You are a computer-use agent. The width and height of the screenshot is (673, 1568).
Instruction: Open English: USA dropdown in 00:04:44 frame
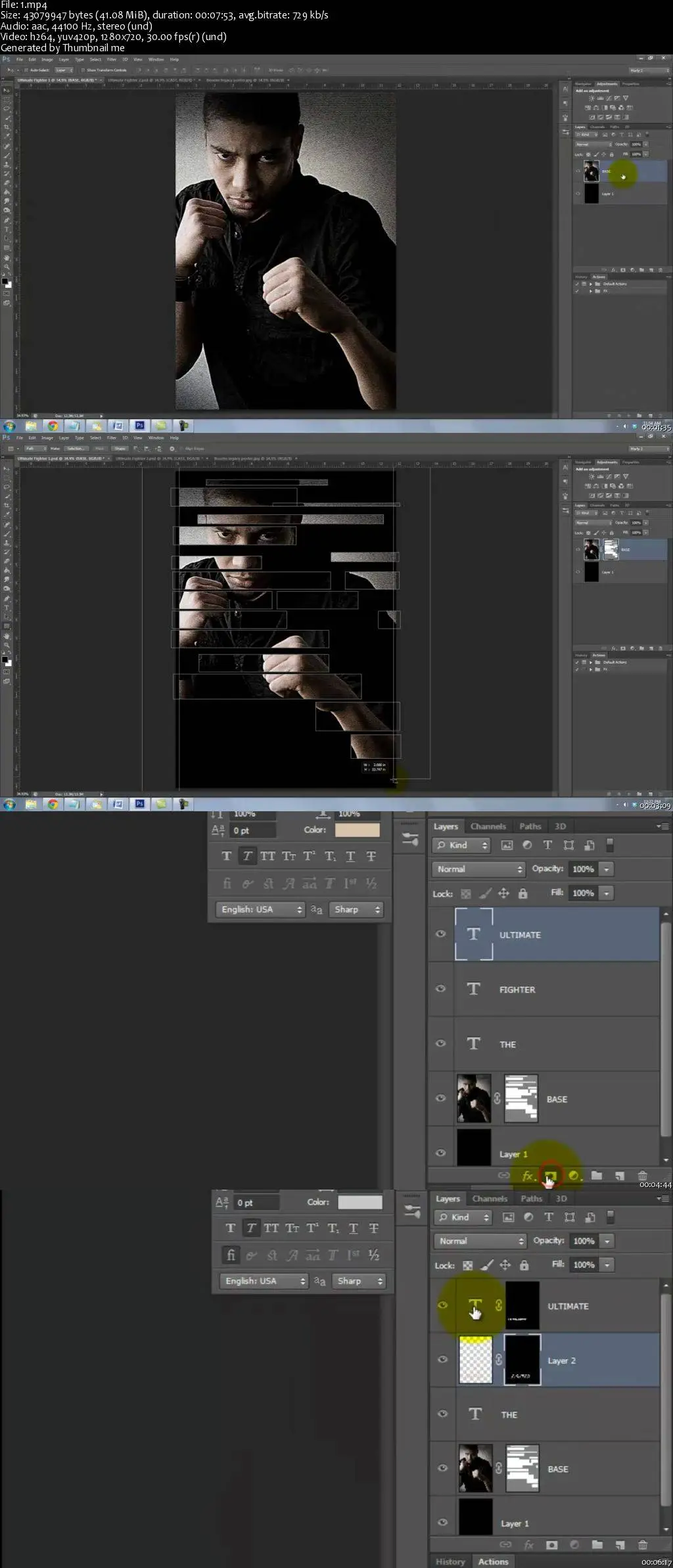click(x=260, y=909)
